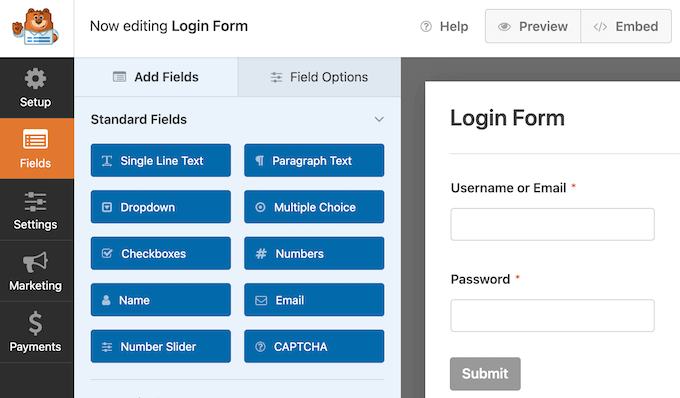Add a Paragraph Text field

click(314, 160)
